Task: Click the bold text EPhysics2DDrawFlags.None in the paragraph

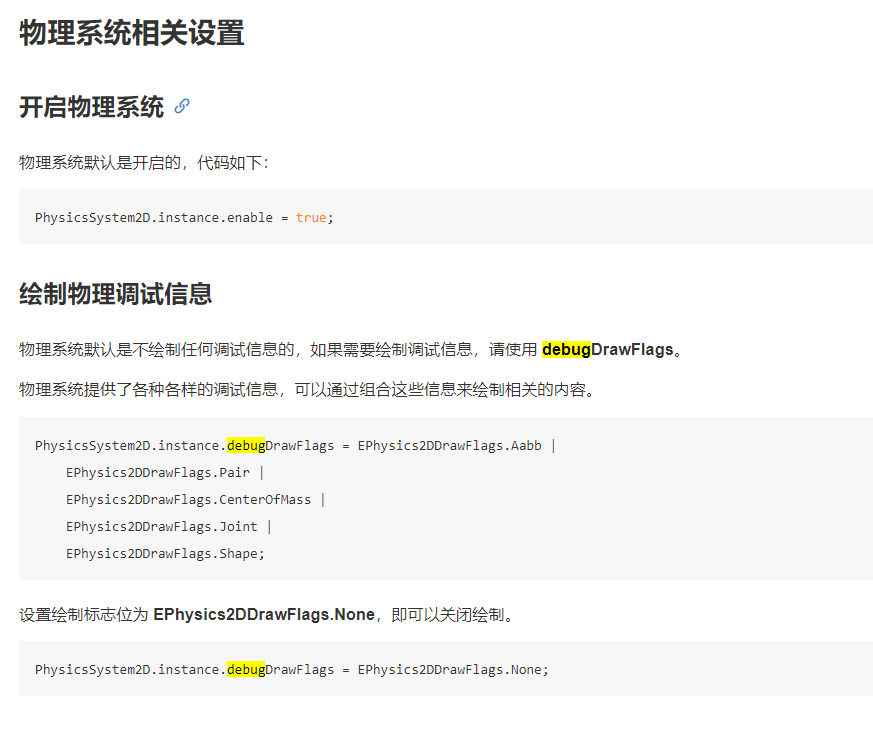Action: tap(264, 614)
